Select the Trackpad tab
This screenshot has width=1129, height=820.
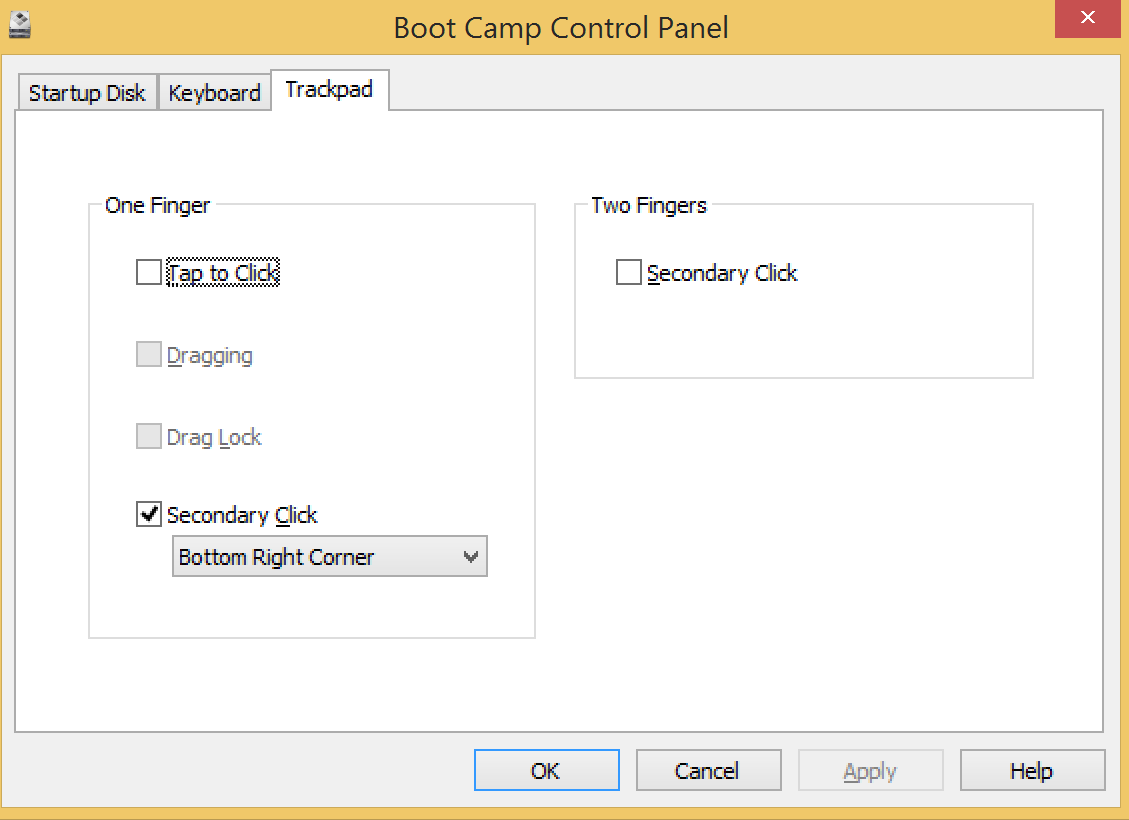click(330, 89)
